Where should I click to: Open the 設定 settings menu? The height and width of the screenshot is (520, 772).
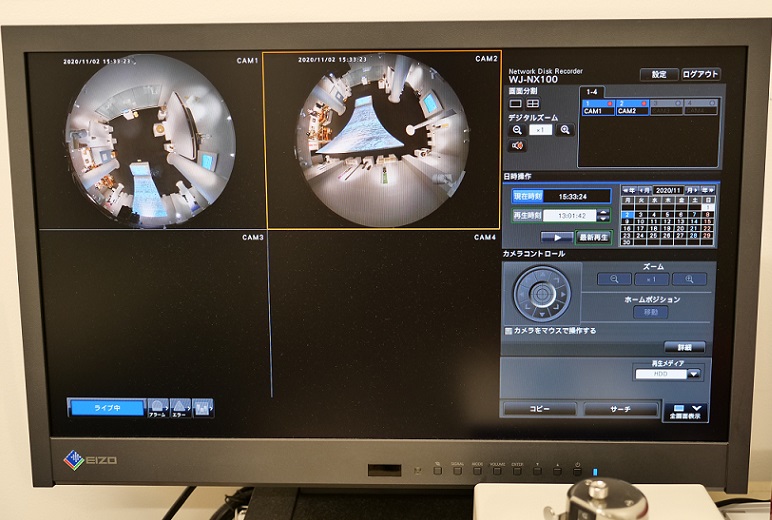click(x=658, y=75)
